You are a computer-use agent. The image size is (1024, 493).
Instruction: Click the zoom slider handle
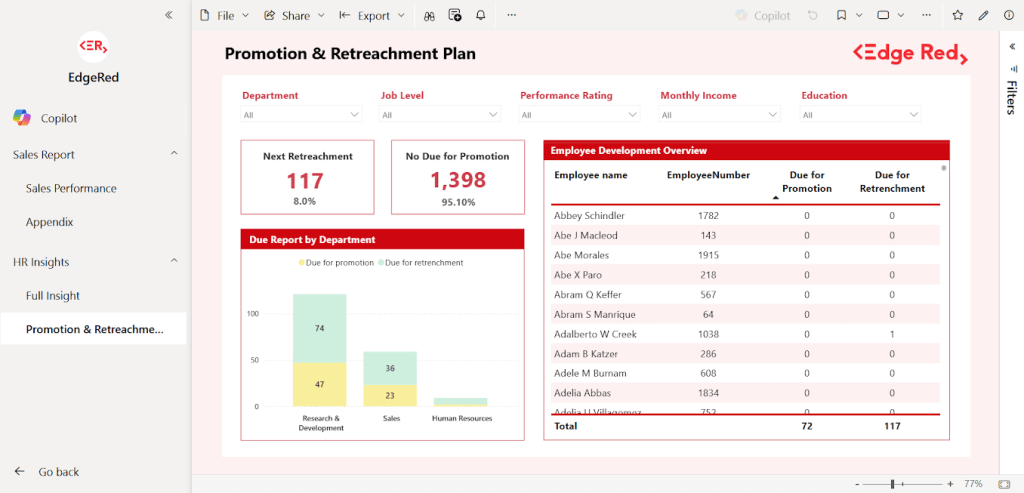892,484
